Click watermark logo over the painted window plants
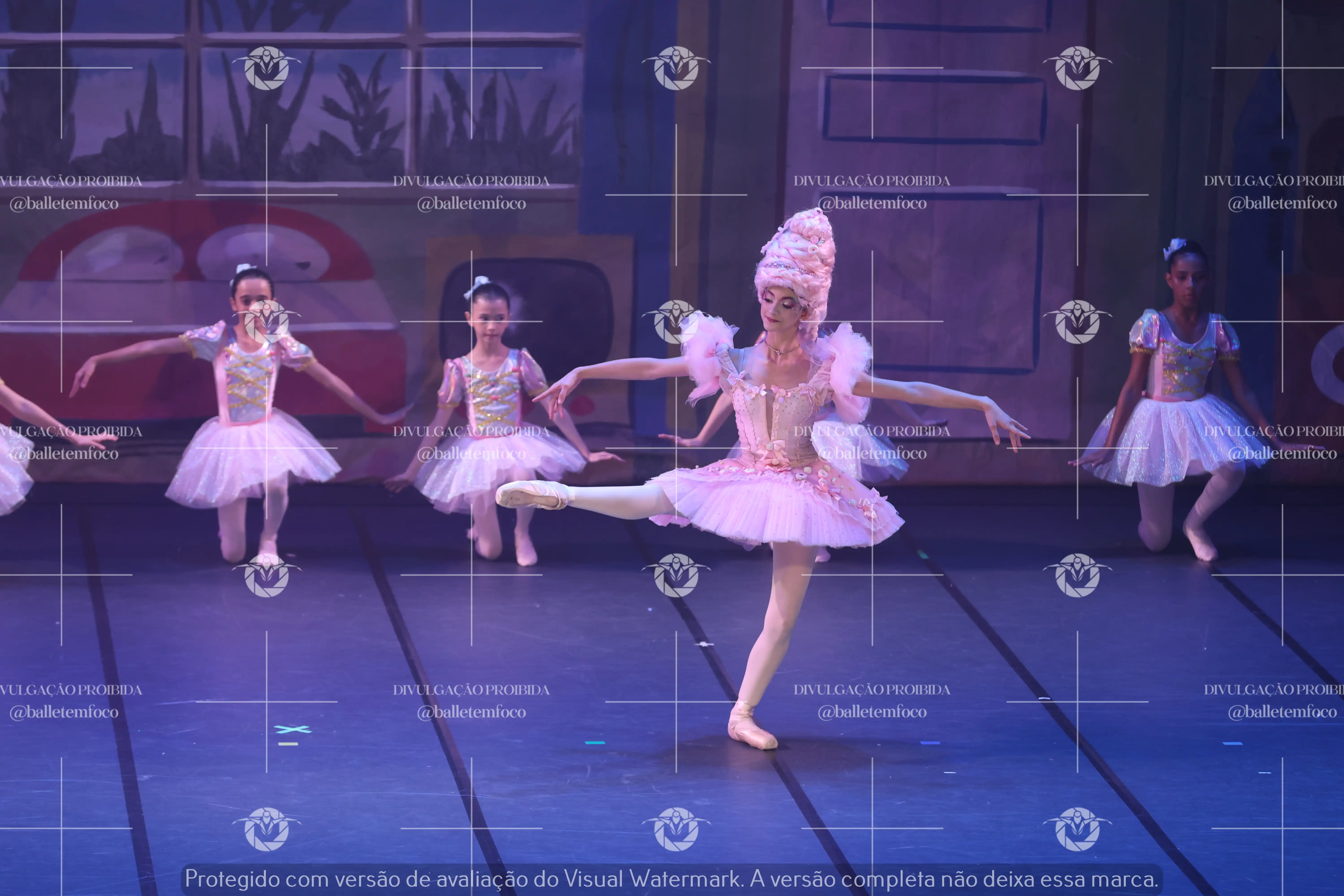 [x=266, y=68]
